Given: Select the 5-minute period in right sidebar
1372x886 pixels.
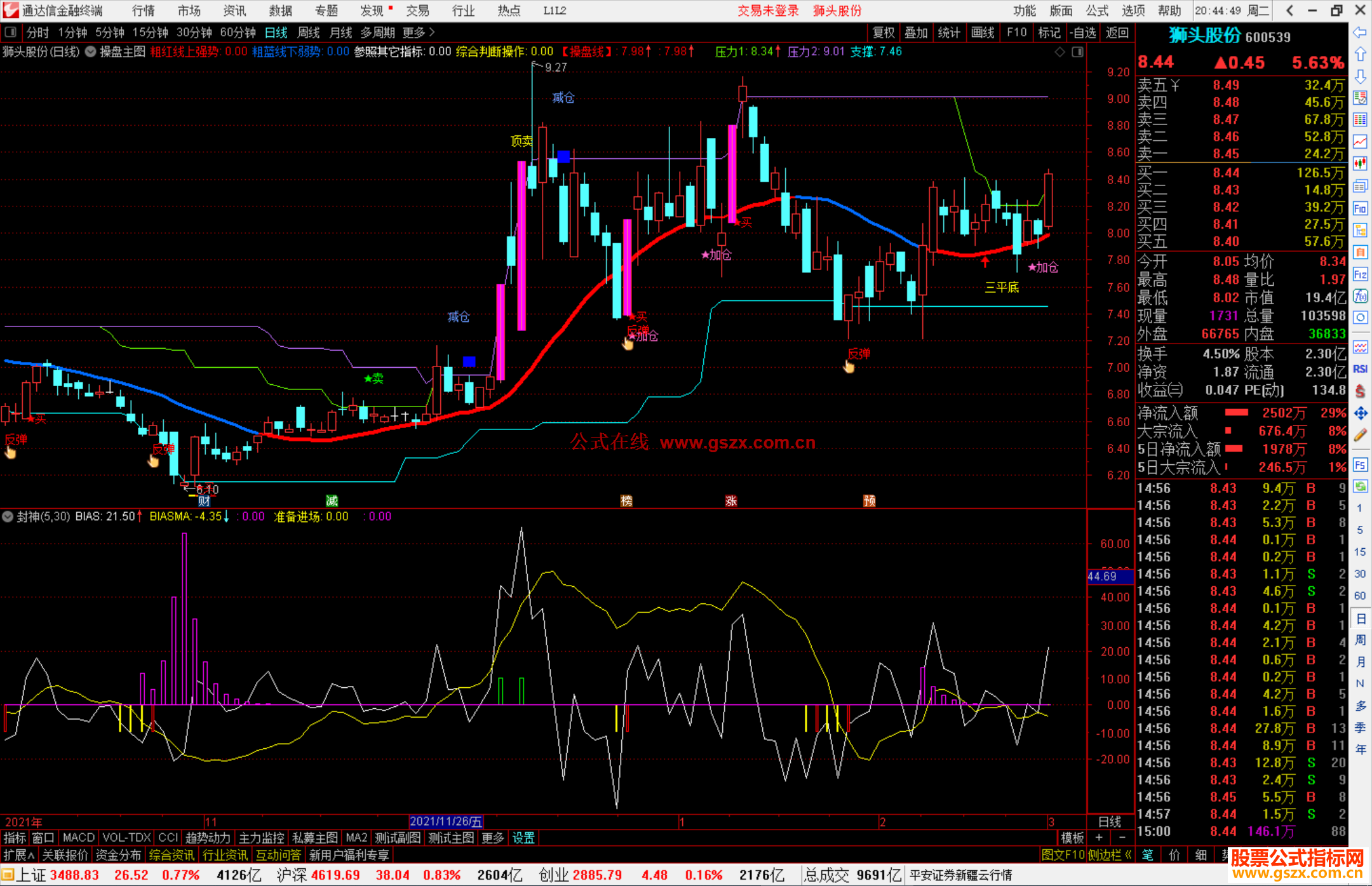Looking at the screenshot, I should [x=1360, y=530].
